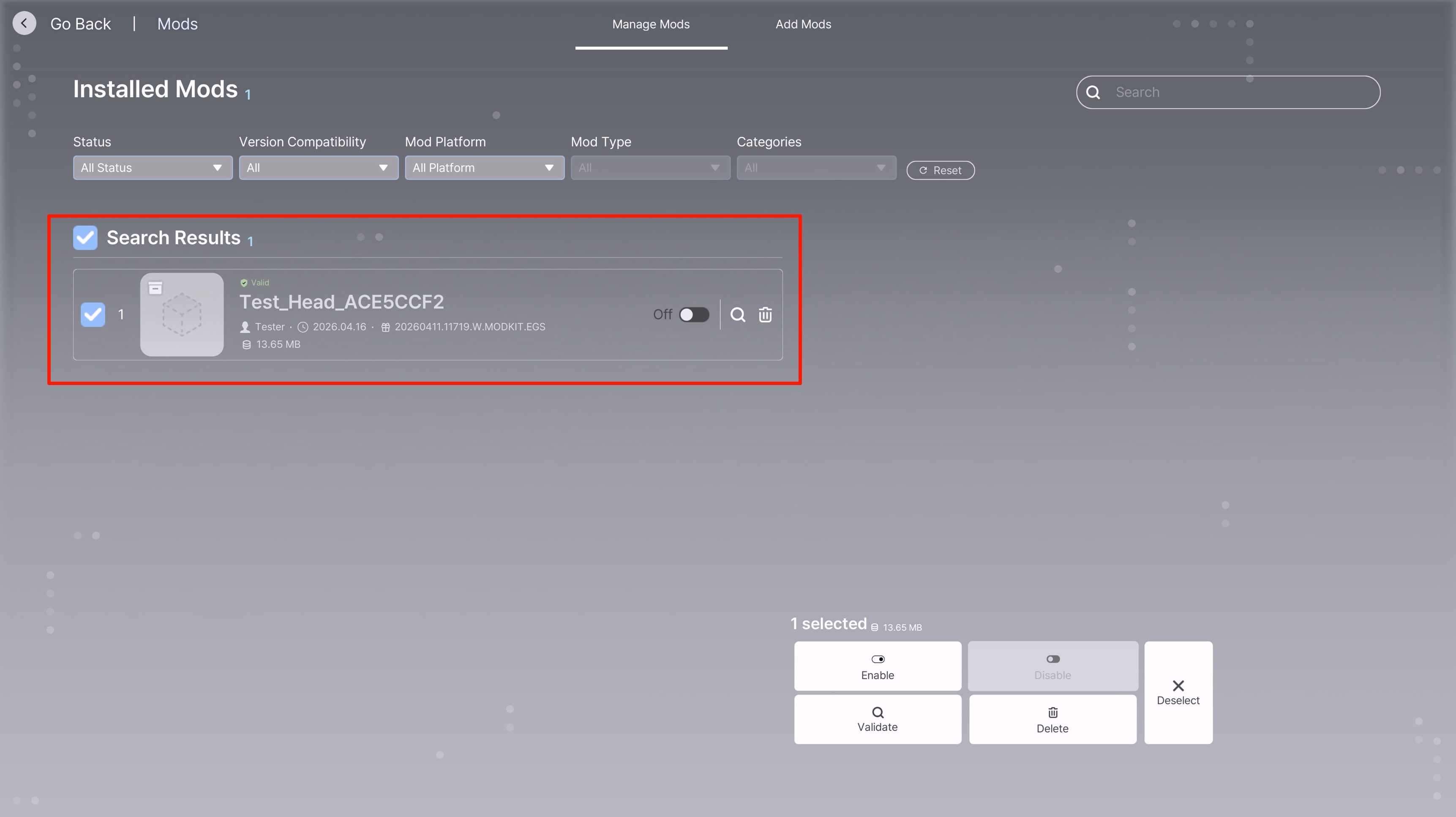Viewport: 1456px width, 817px height.
Task: Click the Validate button in bulk actions
Action: pyautogui.click(x=877, y=719)
